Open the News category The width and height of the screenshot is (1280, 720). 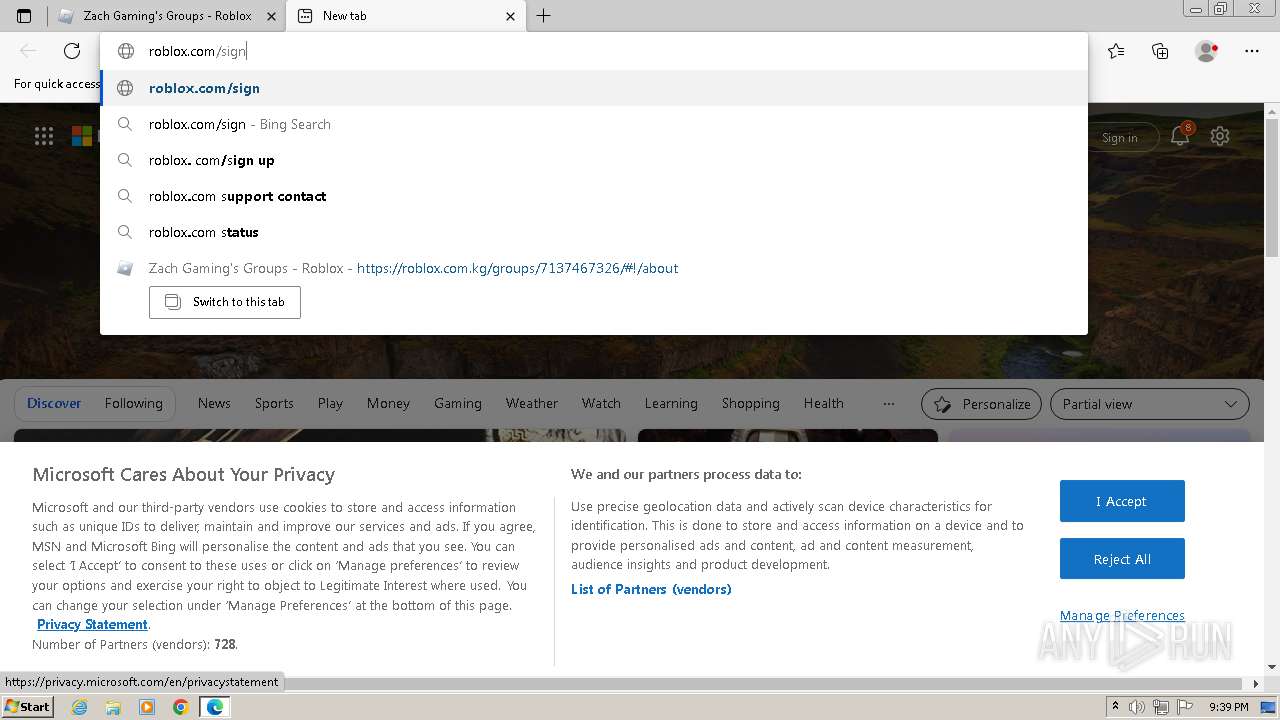(214, 403)
